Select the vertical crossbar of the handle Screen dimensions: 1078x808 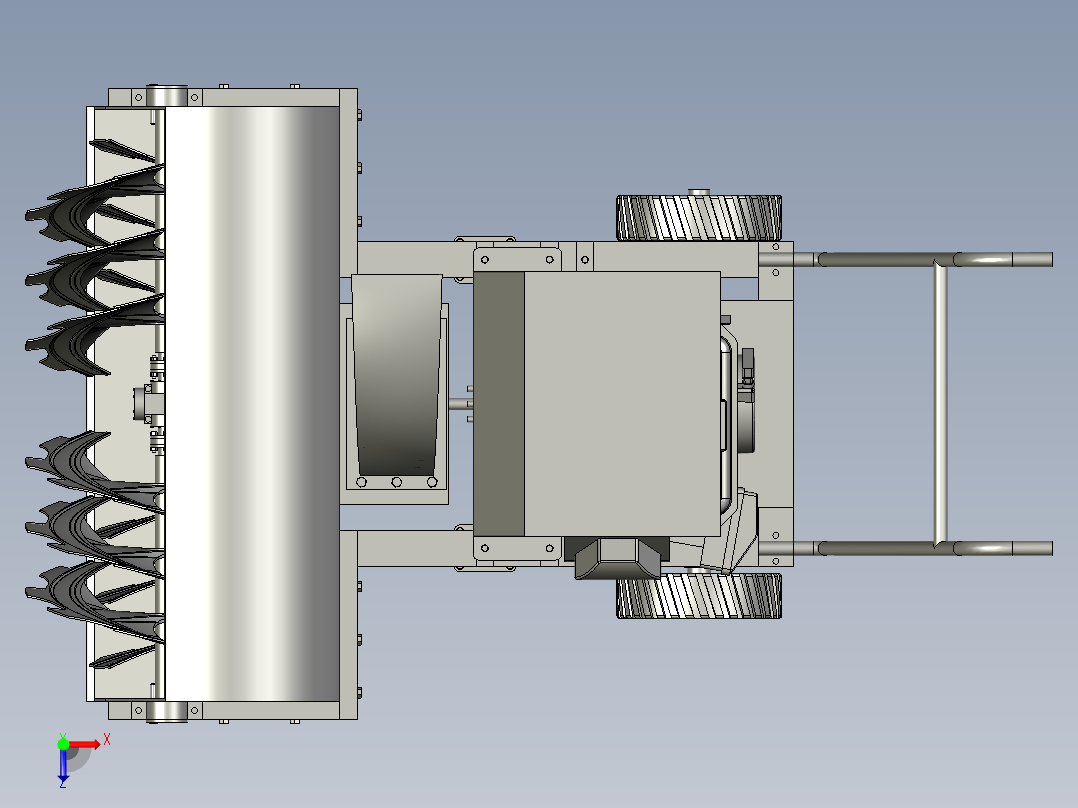(940, 404)
